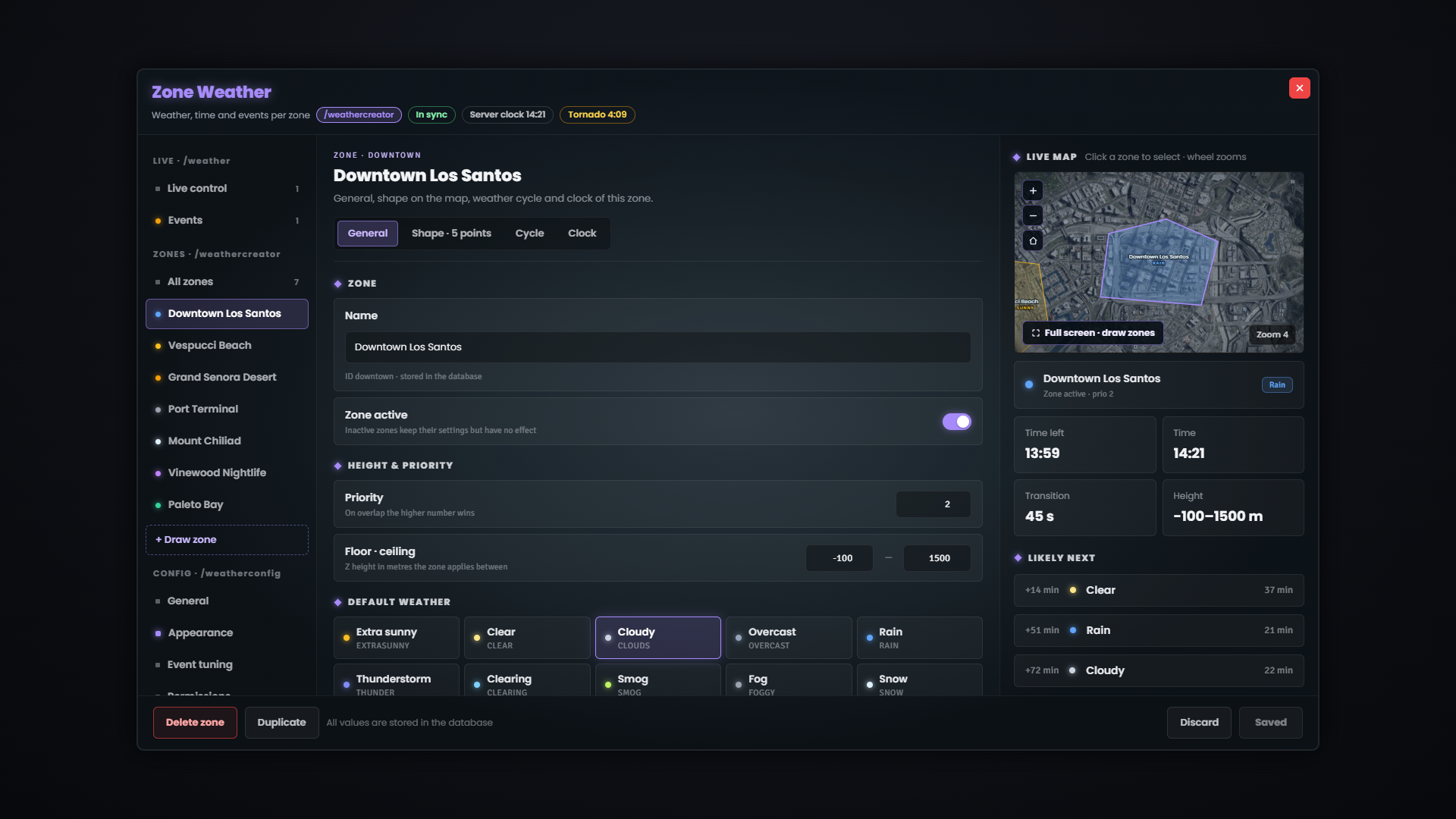Select Thunderstorm default weather
The image size is (1456, 819).
[397, 680]
